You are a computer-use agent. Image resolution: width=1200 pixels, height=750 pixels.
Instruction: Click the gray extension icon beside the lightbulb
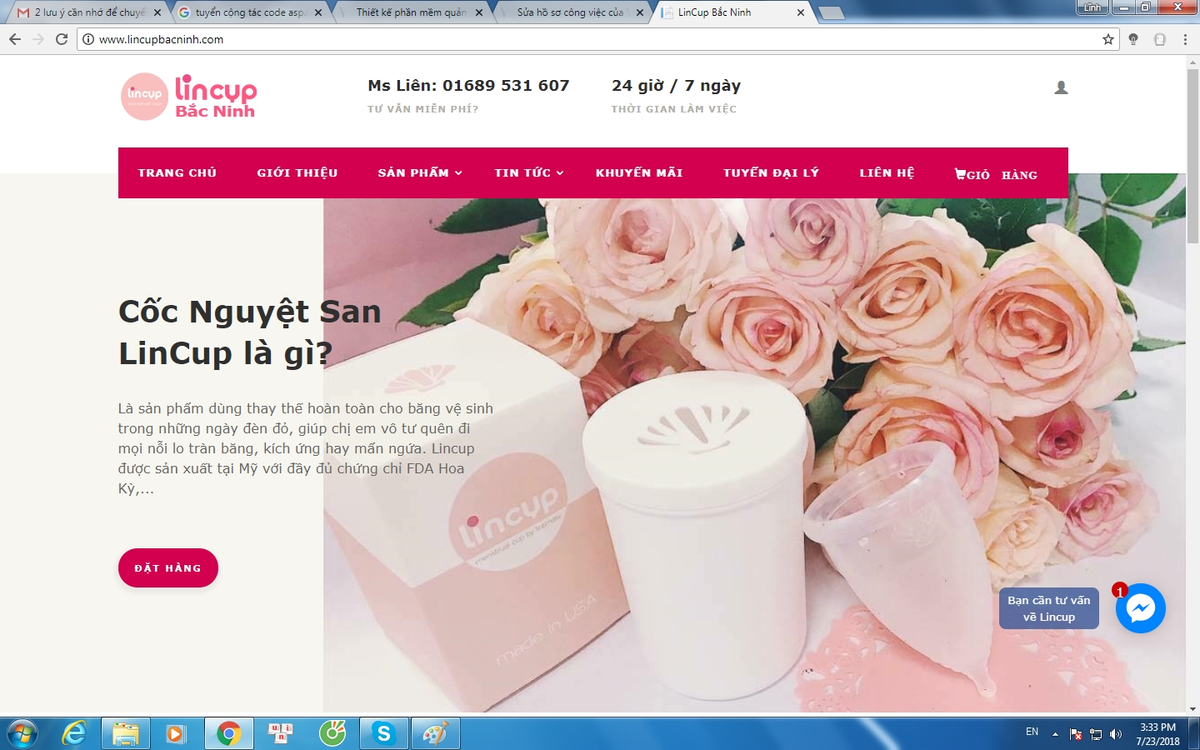pos(1160,40)
